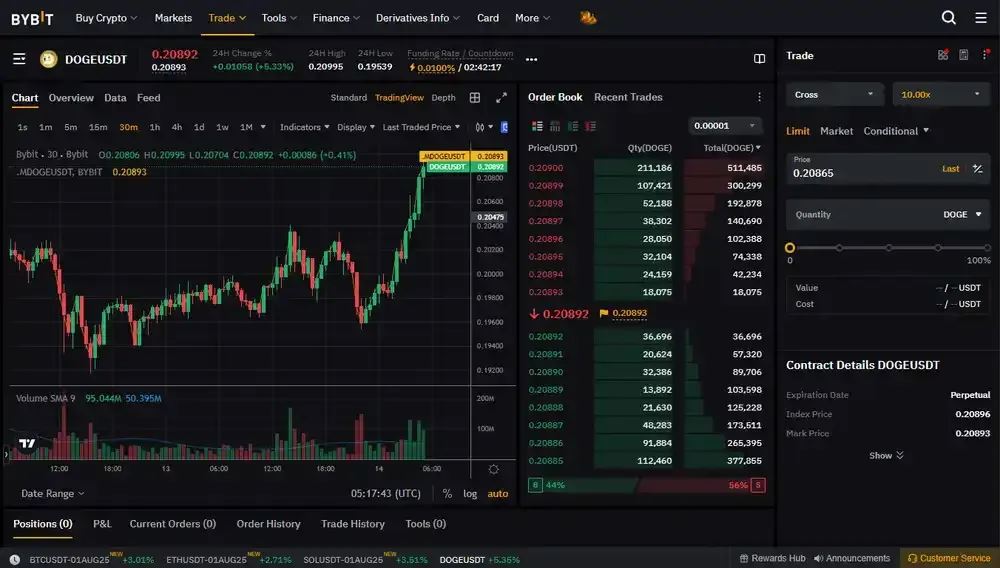Open the Cross margin mode dropdown
Image resolution: width=1000 pixels, height=568 pixels.
pos(834,94)
